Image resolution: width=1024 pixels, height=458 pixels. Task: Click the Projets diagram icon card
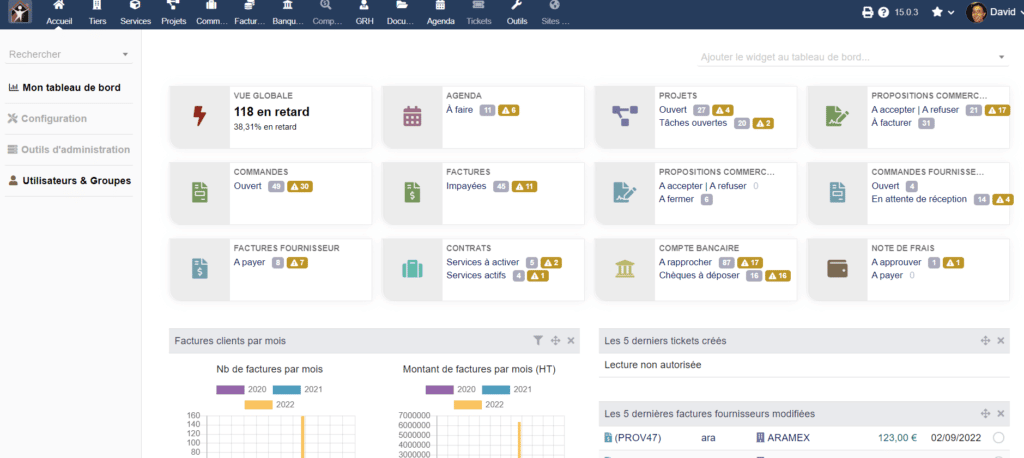[x=625, y=116]
